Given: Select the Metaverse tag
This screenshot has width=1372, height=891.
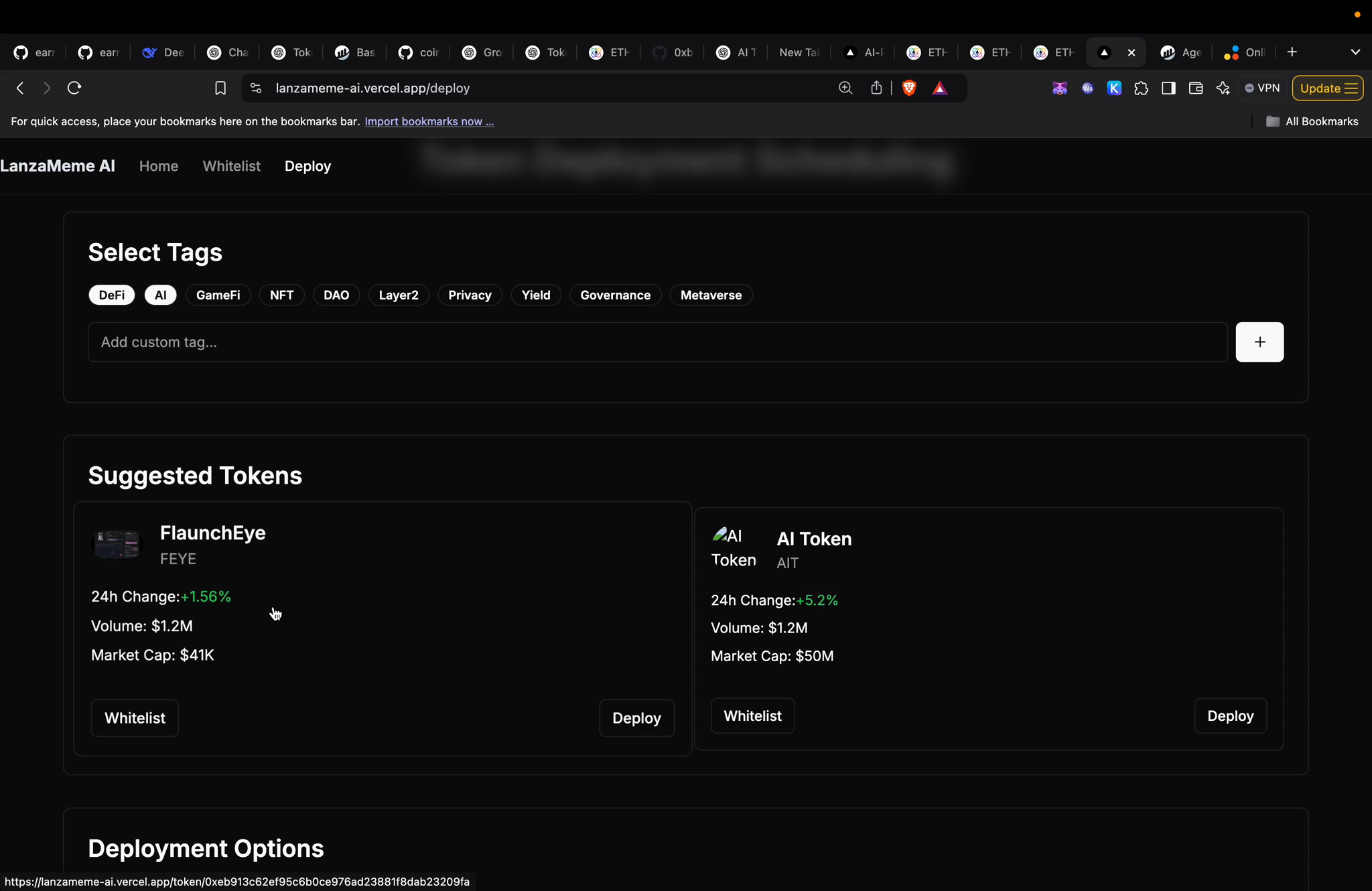Looking at the screenshot, I should (711, 295).
